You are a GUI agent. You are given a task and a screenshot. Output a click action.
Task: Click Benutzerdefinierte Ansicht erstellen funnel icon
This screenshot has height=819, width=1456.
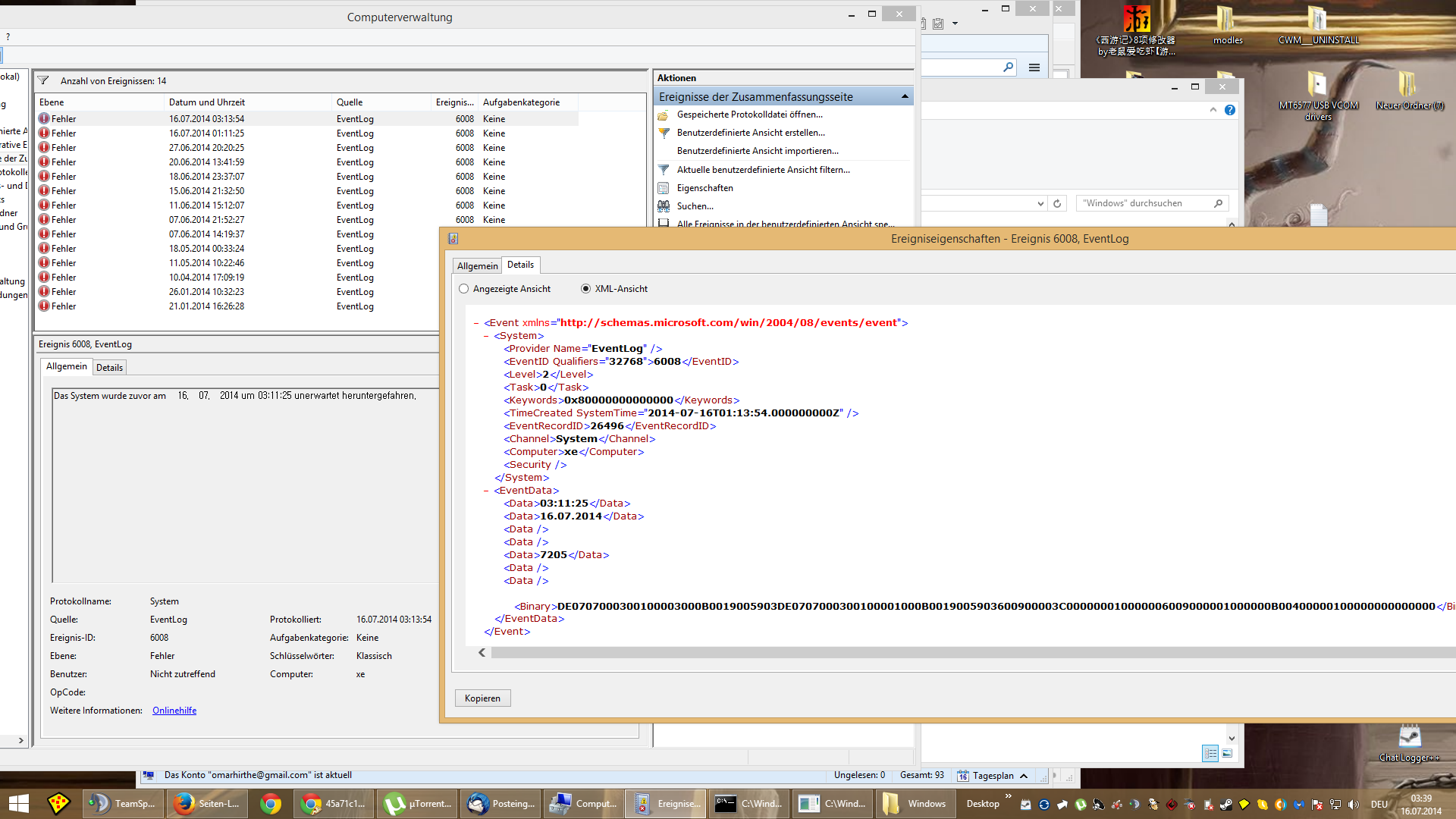click(x=664, y=133)
